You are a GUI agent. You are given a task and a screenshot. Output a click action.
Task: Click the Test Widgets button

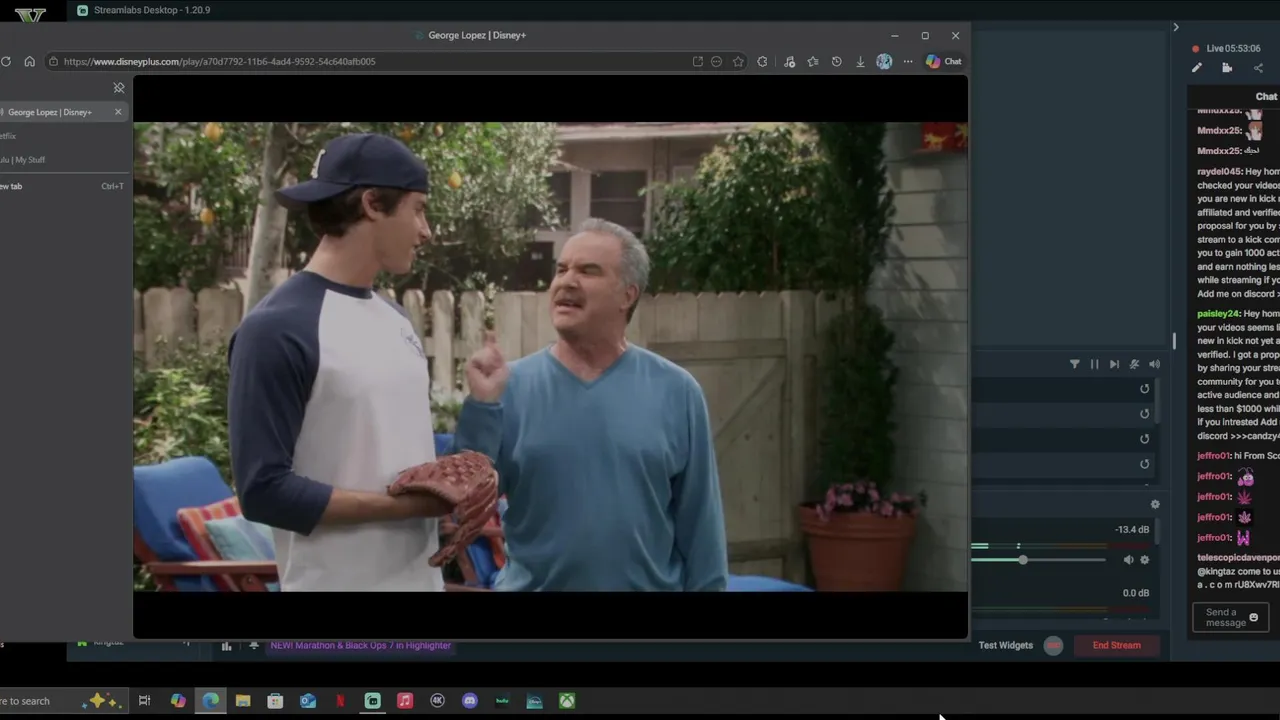click(1006, 646)
